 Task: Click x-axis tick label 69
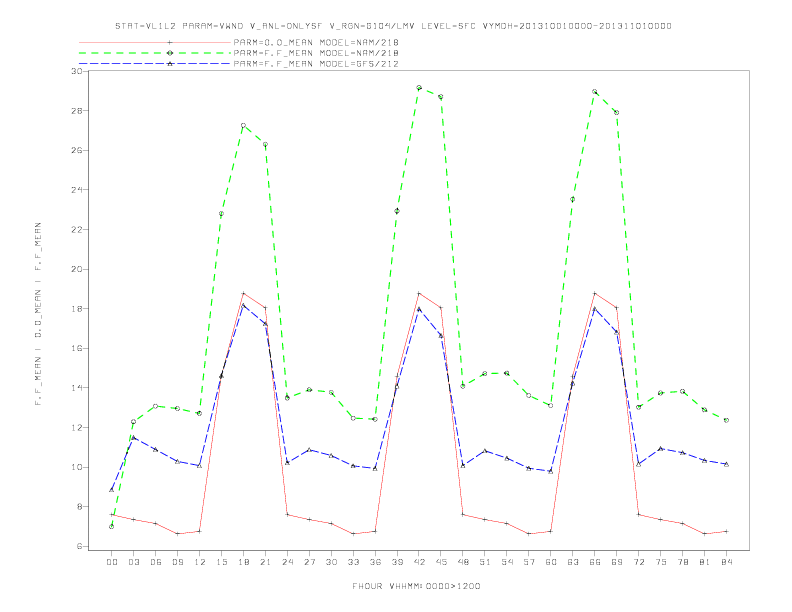click(617, 562)
